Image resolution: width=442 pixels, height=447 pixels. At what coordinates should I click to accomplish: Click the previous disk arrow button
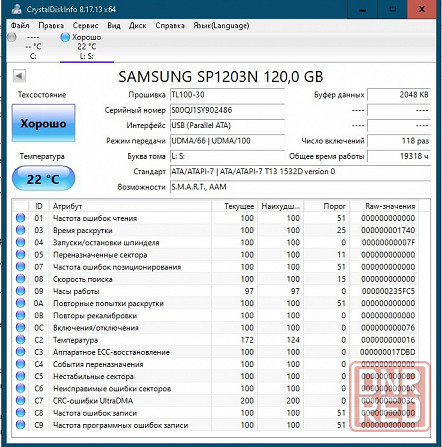[x=19, y=76]
